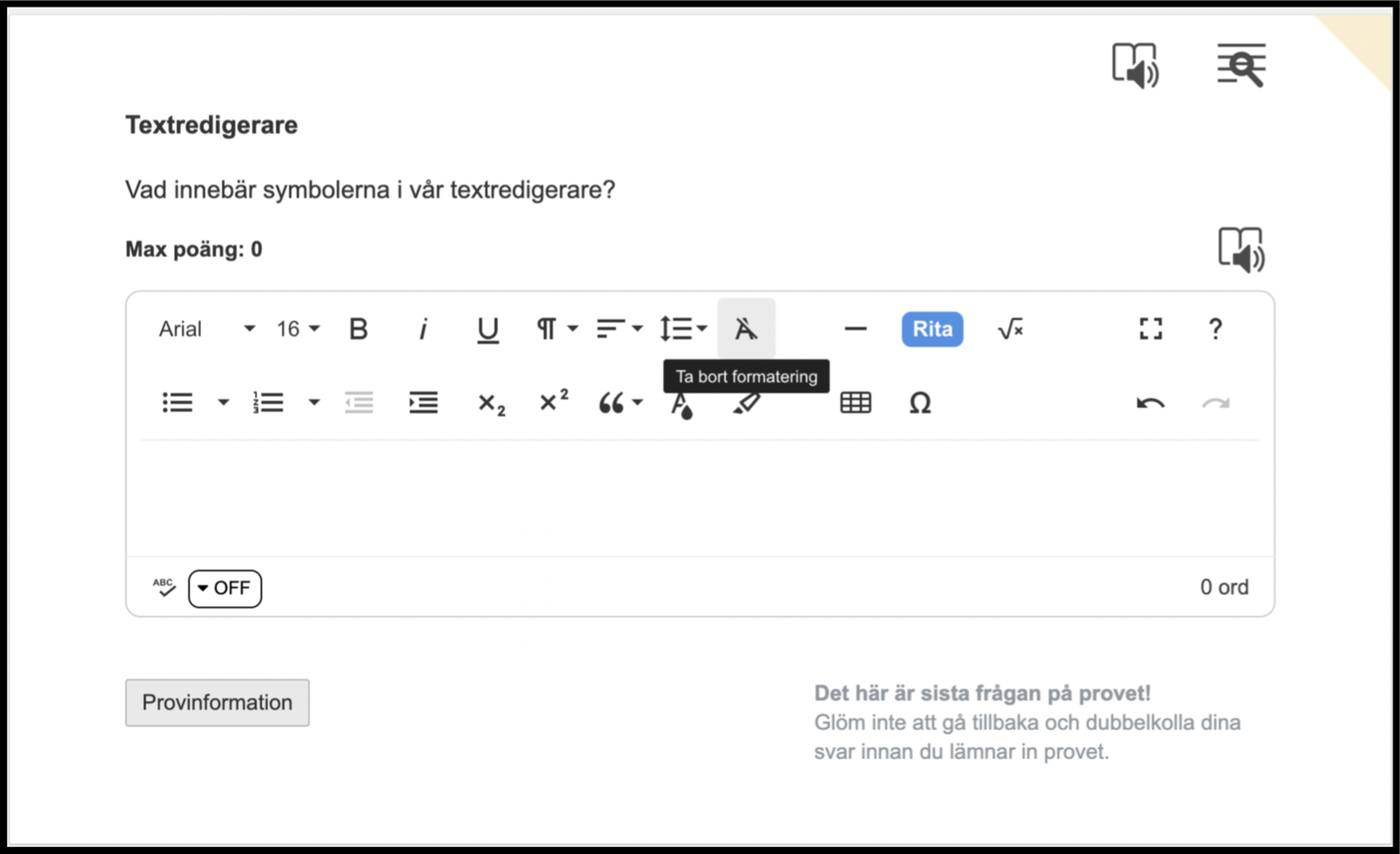
Task: Open text alignment dropdown
Action: coord(620,329)
